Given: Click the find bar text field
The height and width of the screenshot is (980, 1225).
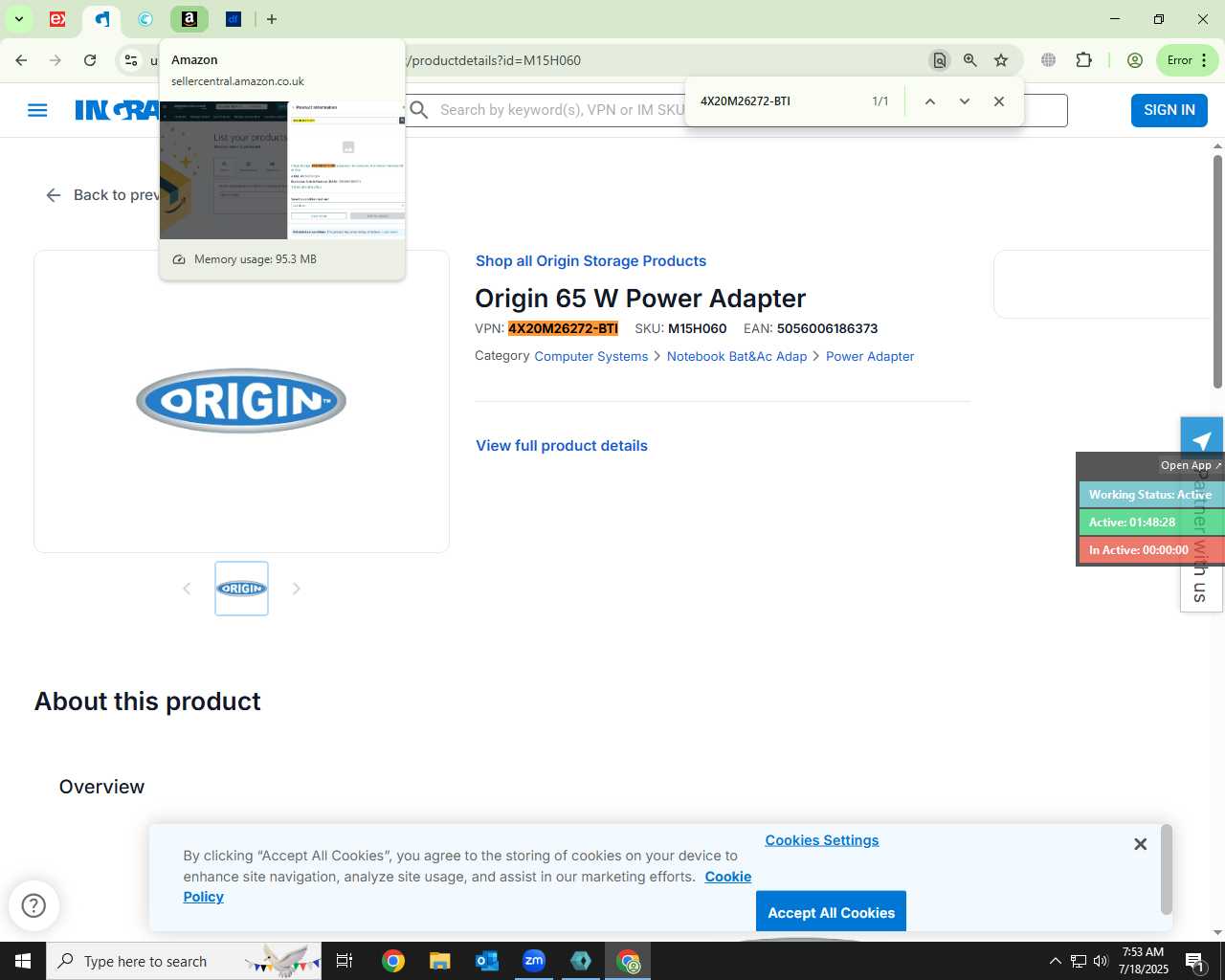Looking at the screenshot, I should tap(780, 101).
